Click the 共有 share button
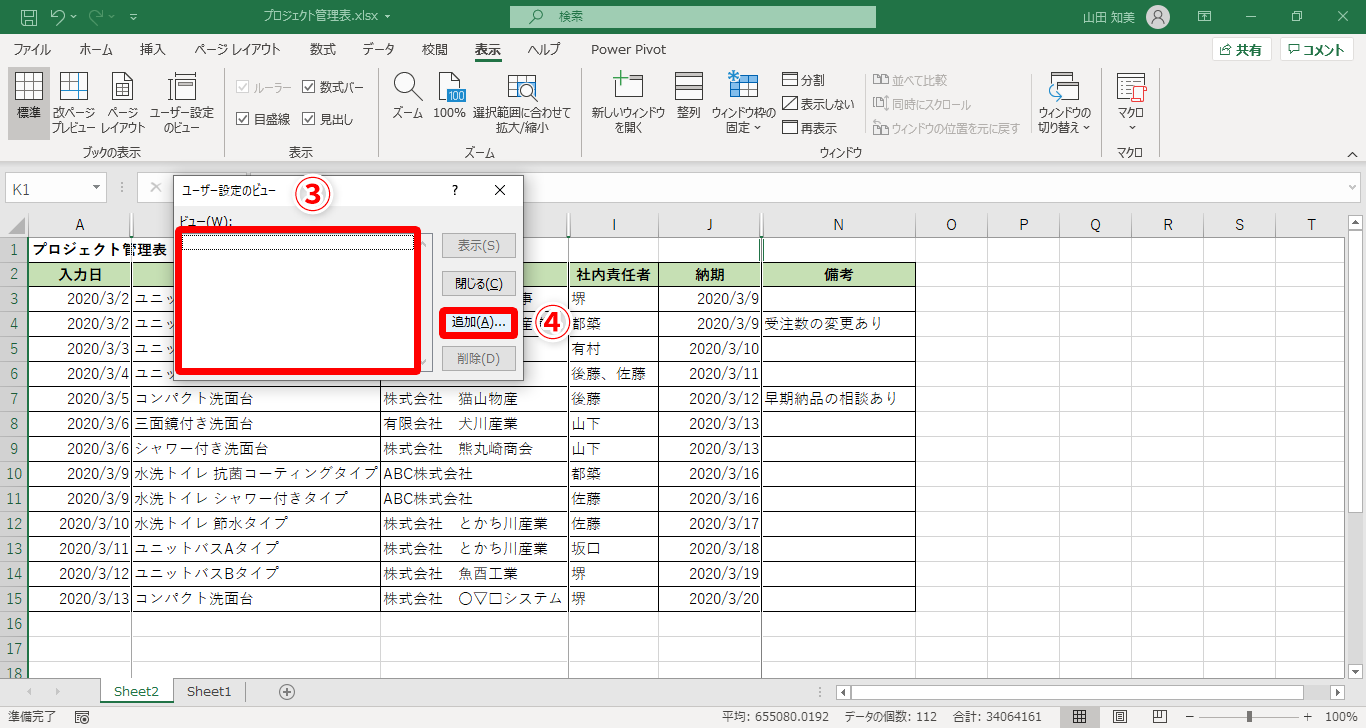Viewport: 1366px width, 728px height. (1241, 50)
